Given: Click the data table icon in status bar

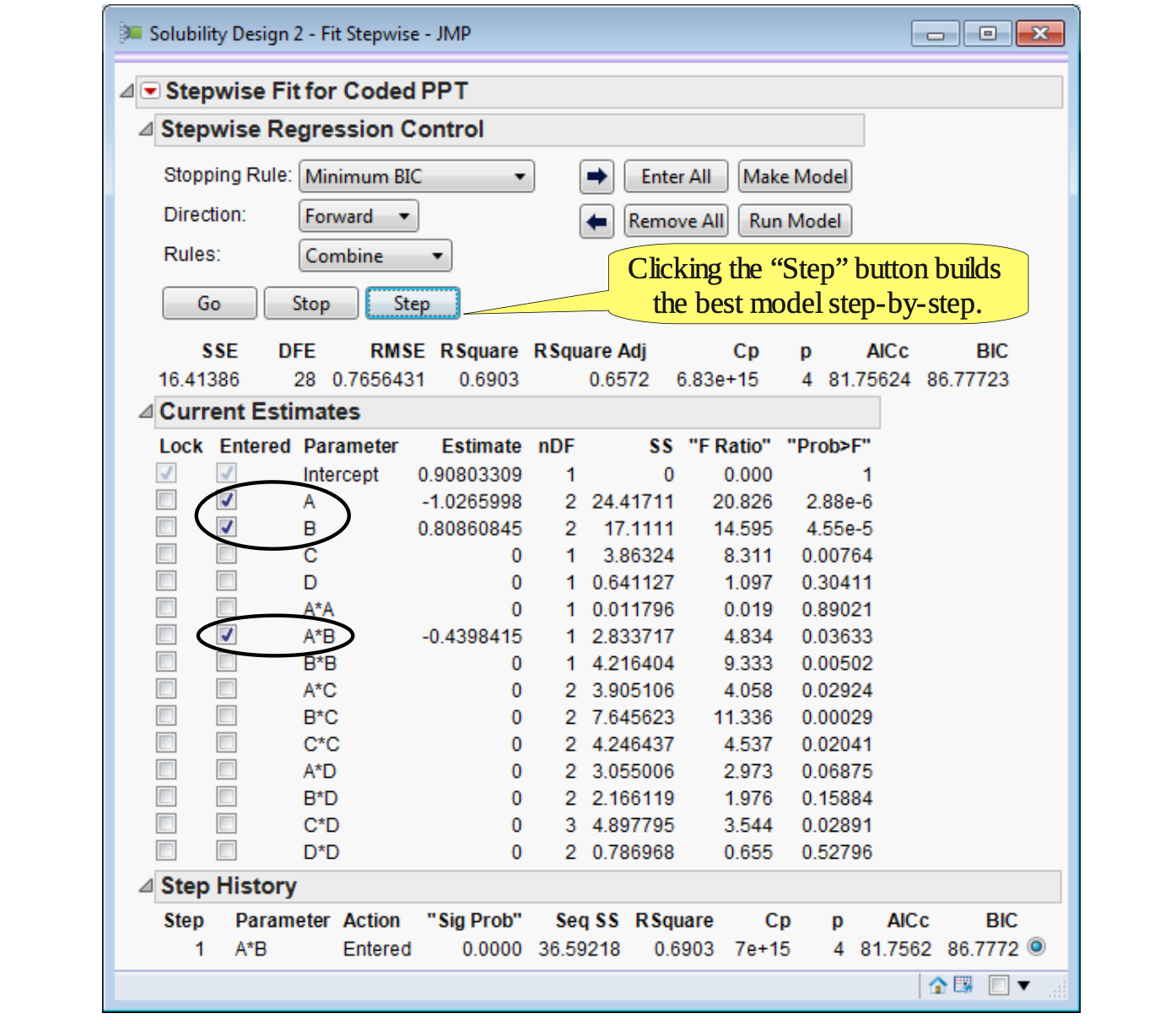Looking at the screenshot, I should coord(962,984).
